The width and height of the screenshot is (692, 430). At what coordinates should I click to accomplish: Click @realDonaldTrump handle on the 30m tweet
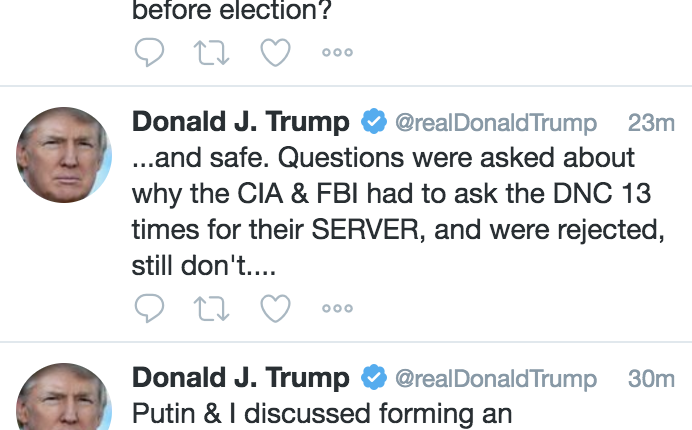coord(496,379)
